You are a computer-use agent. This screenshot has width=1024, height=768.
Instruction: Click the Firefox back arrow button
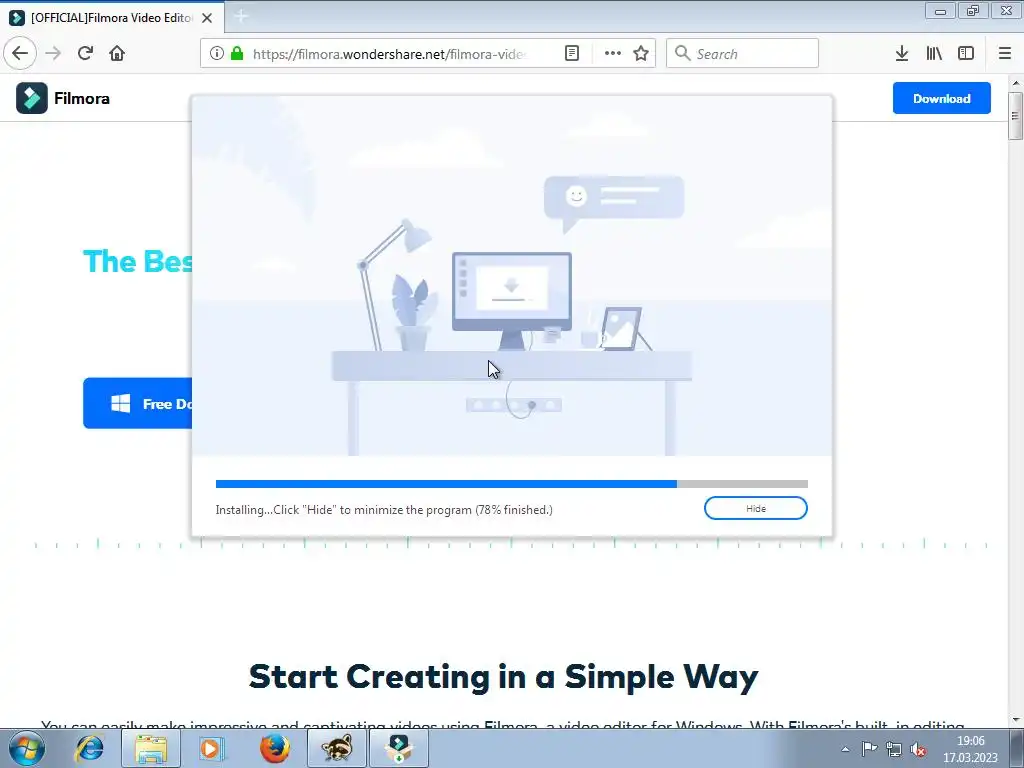[20, 53]
